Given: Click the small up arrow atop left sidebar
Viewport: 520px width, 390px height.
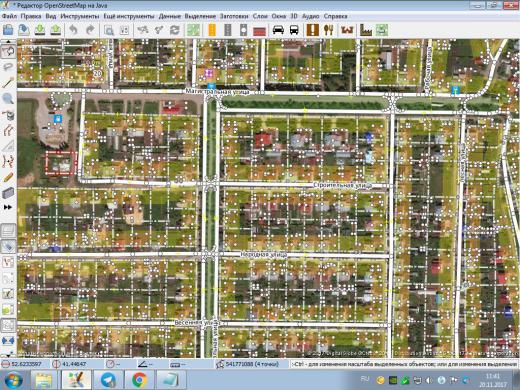Looking at the screenshot, I should click(x=8, y=41).
